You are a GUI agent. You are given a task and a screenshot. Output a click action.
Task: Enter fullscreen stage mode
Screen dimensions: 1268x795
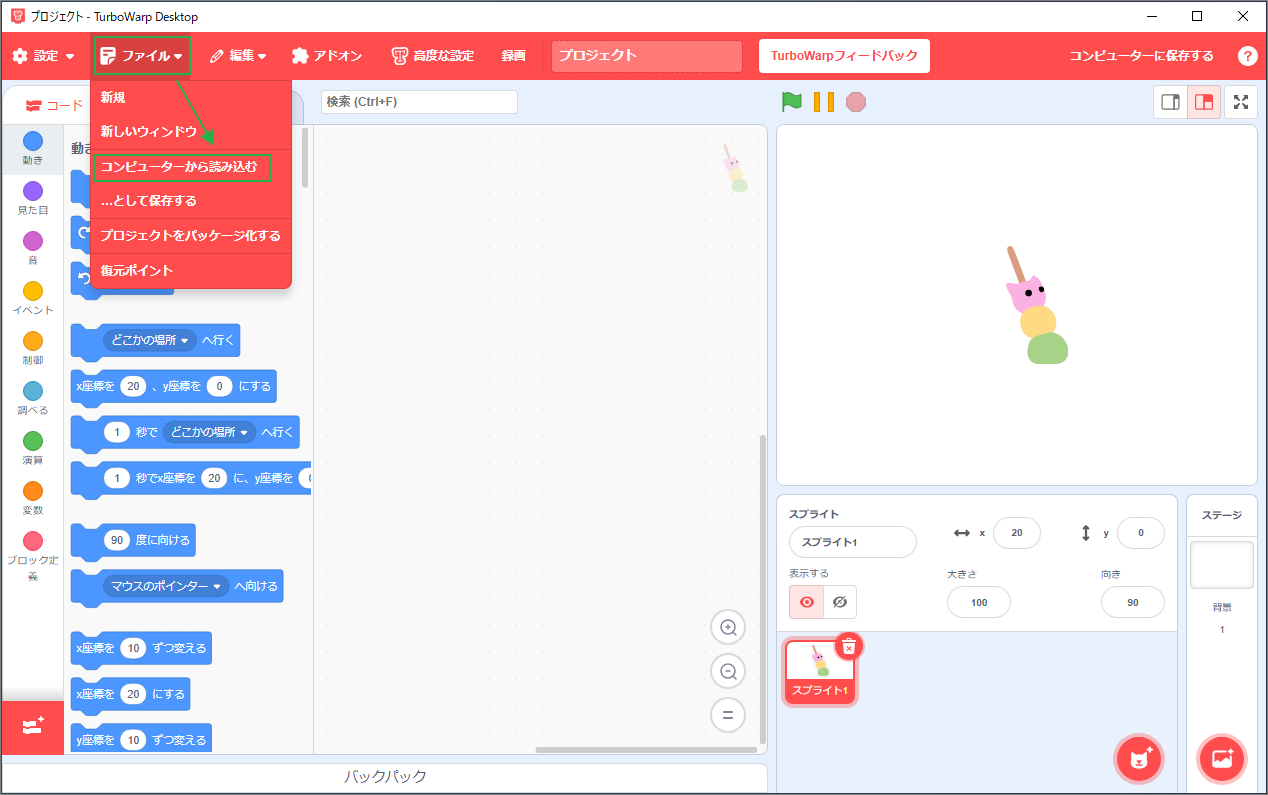tap(1241, 101)
